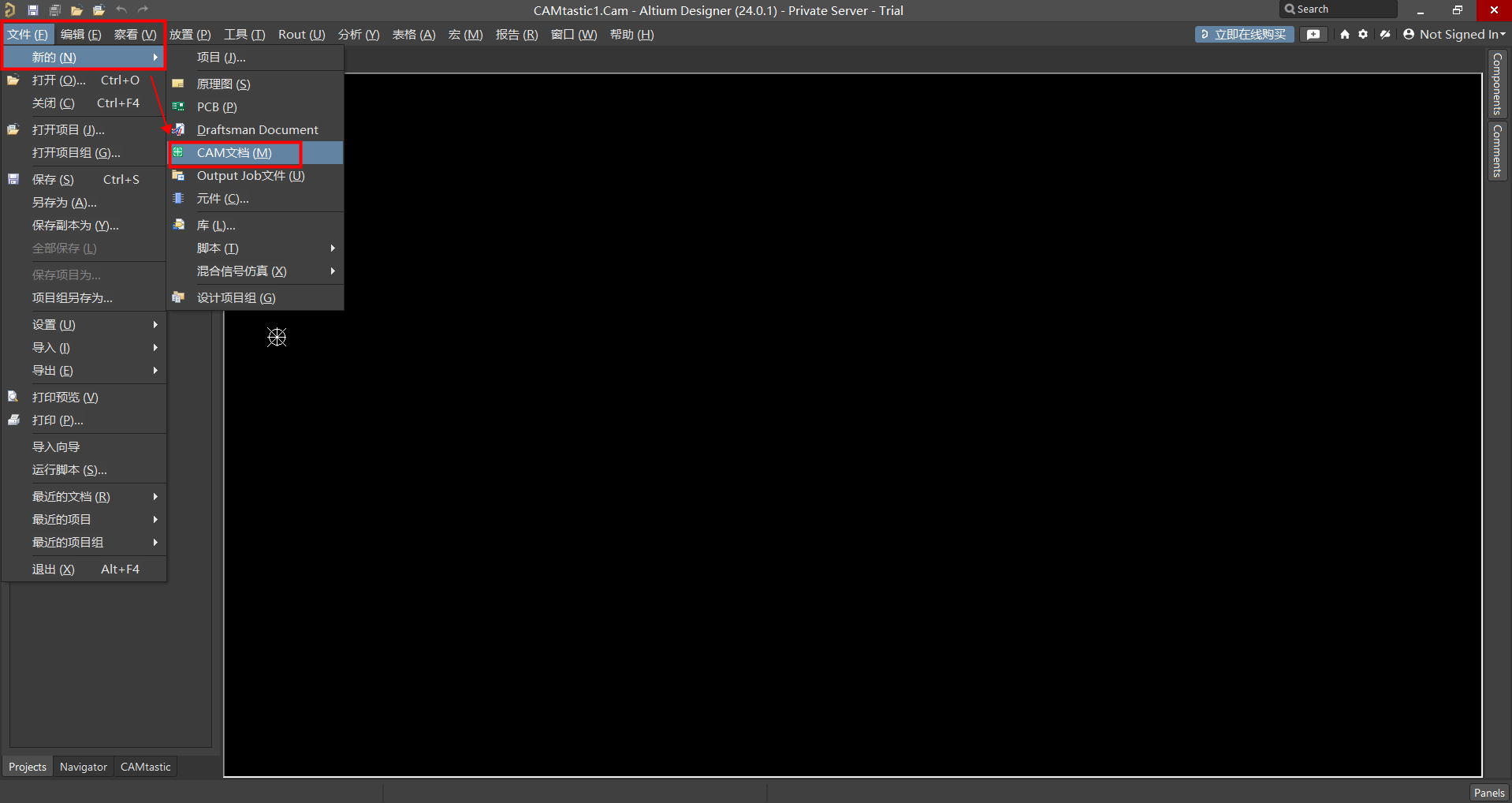Click the Panels button
This screenshot has height=803, width=1512.
[x=1488, y=793]
